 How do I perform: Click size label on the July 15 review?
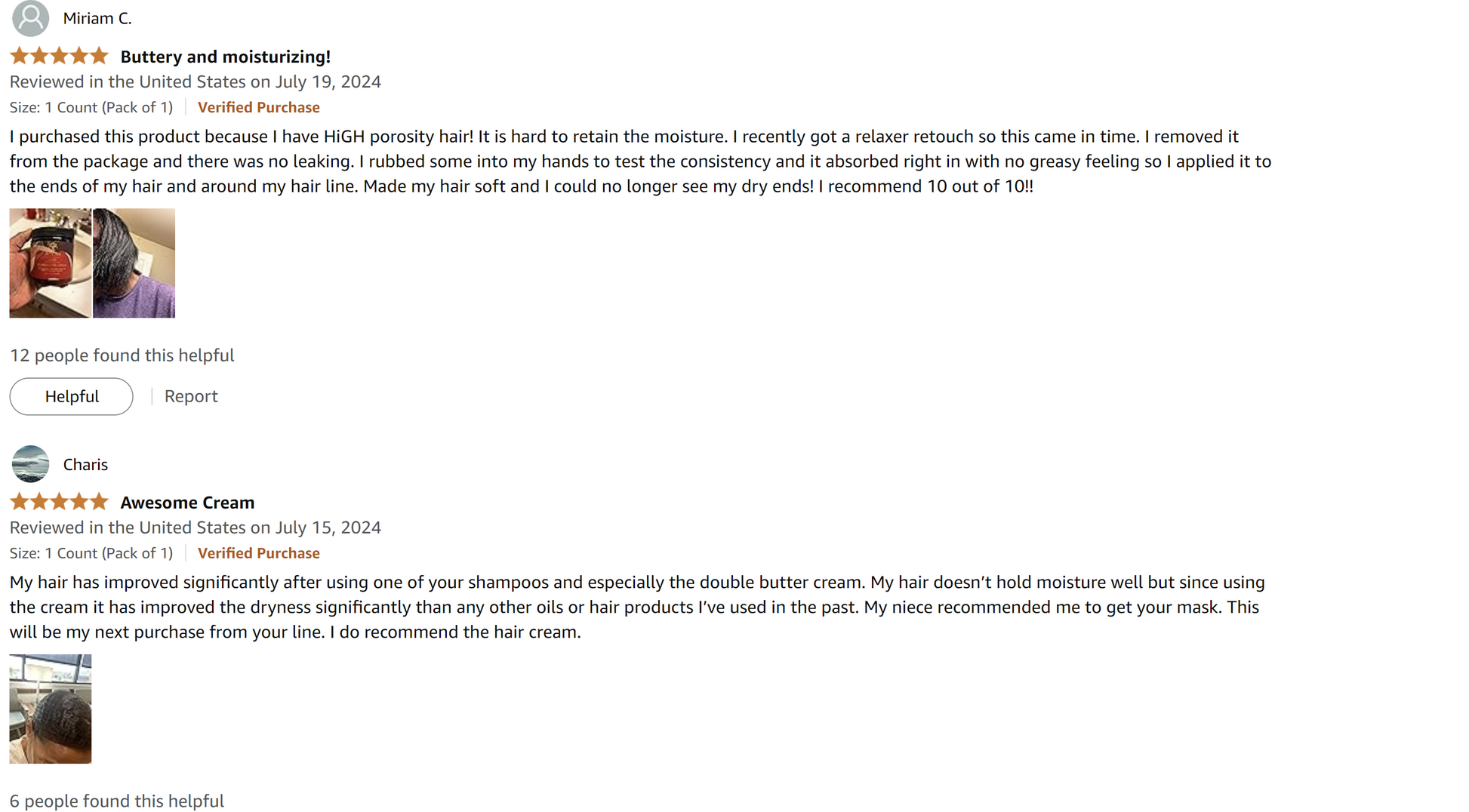(91, 554)
